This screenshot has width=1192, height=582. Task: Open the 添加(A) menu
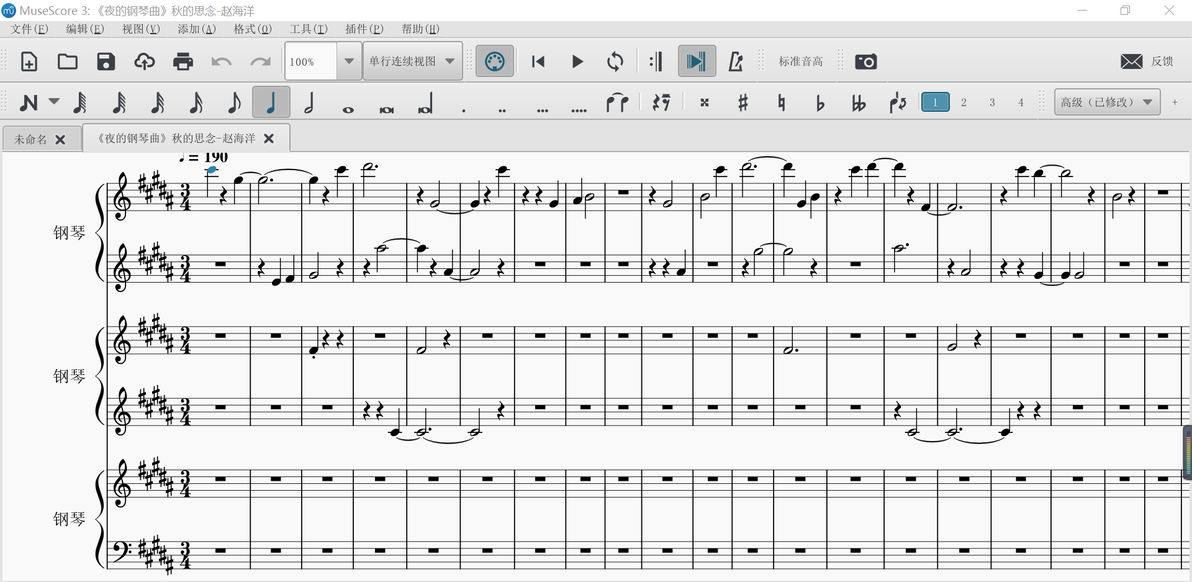tap(197, 29)
